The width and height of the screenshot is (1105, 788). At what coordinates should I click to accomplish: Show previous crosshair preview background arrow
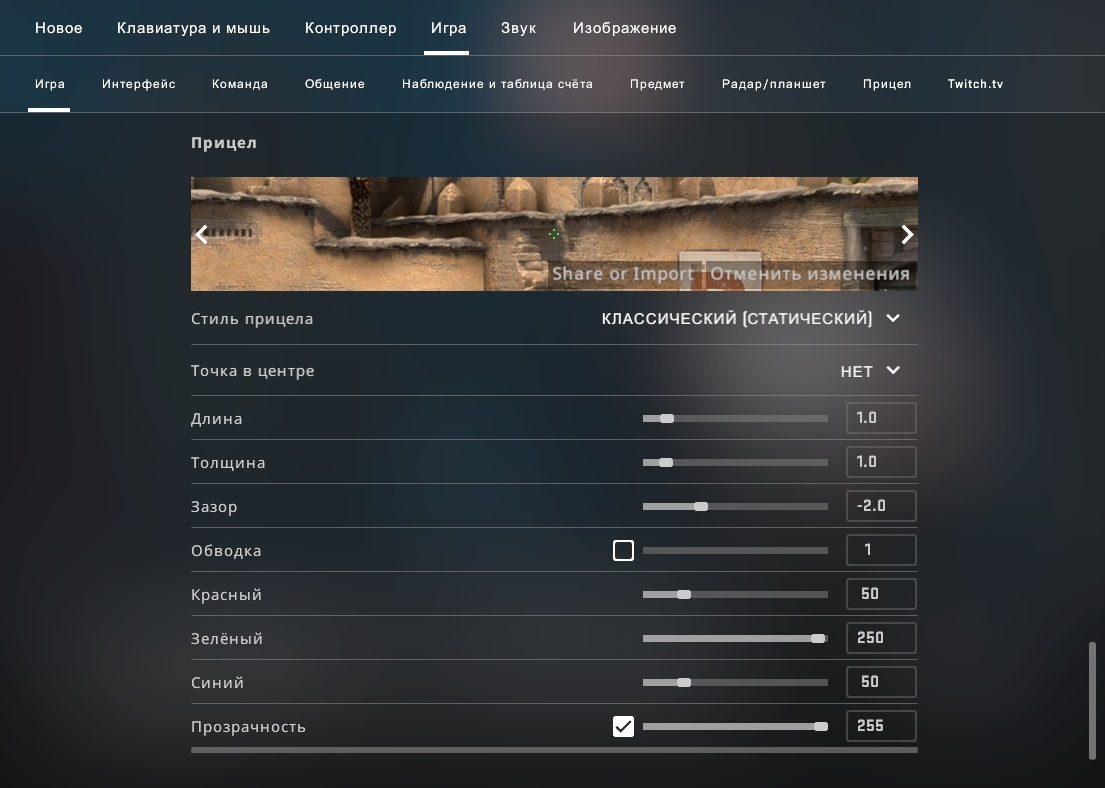tap(202, 234)
